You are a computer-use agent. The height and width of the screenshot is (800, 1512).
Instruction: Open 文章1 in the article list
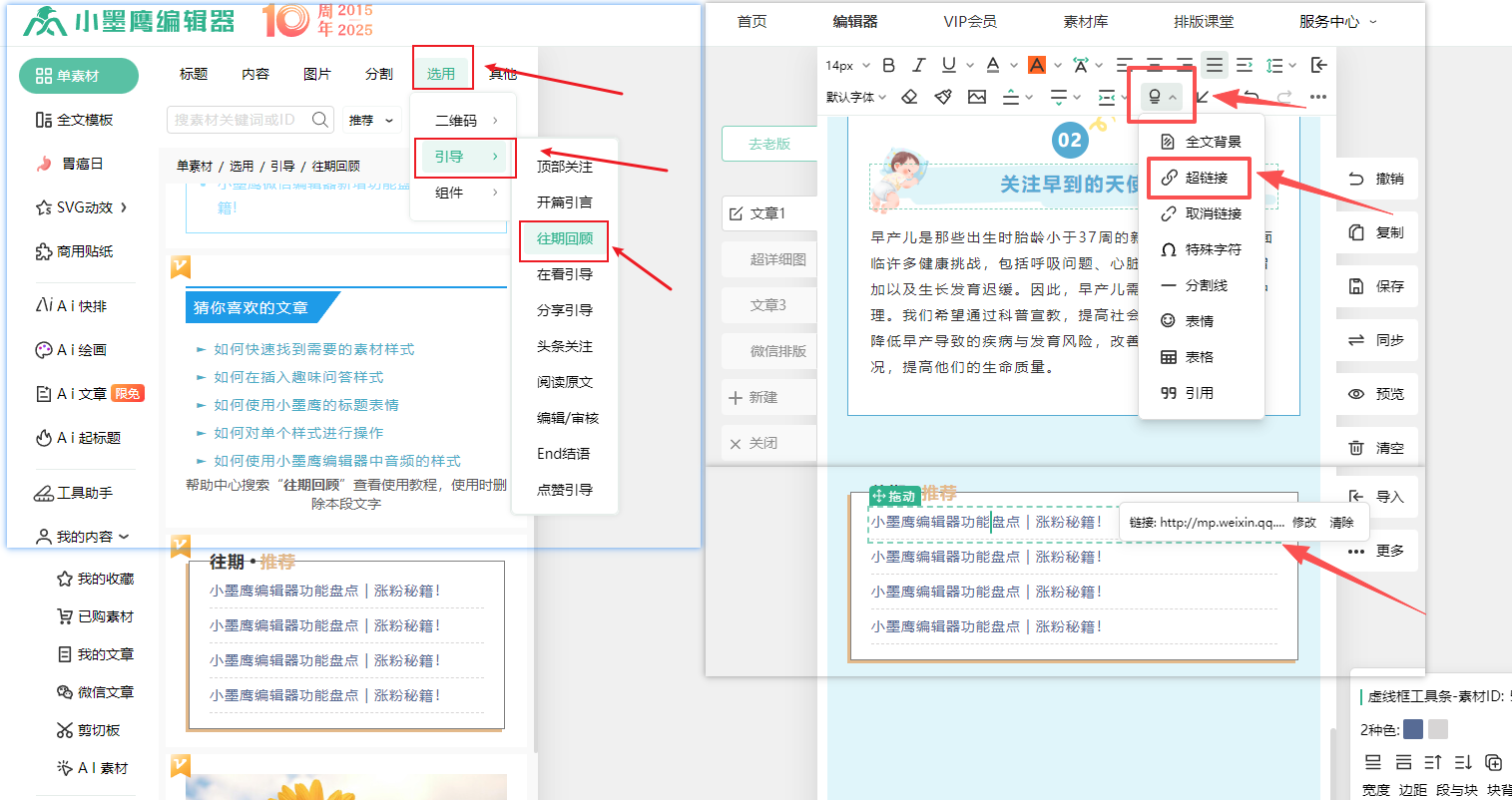click(768, 213)
